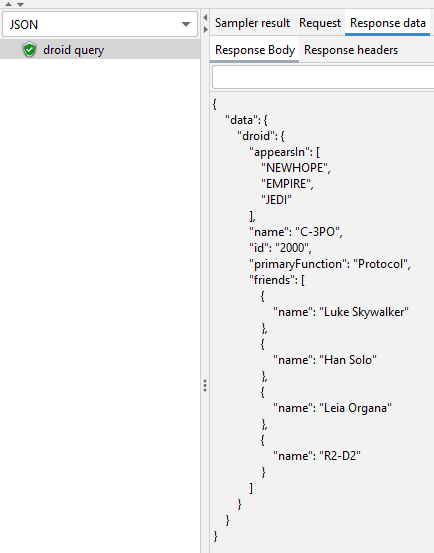Click the small down triangle above the JSON combo
This screenshot has height=553, width=434.
[20, 4]
